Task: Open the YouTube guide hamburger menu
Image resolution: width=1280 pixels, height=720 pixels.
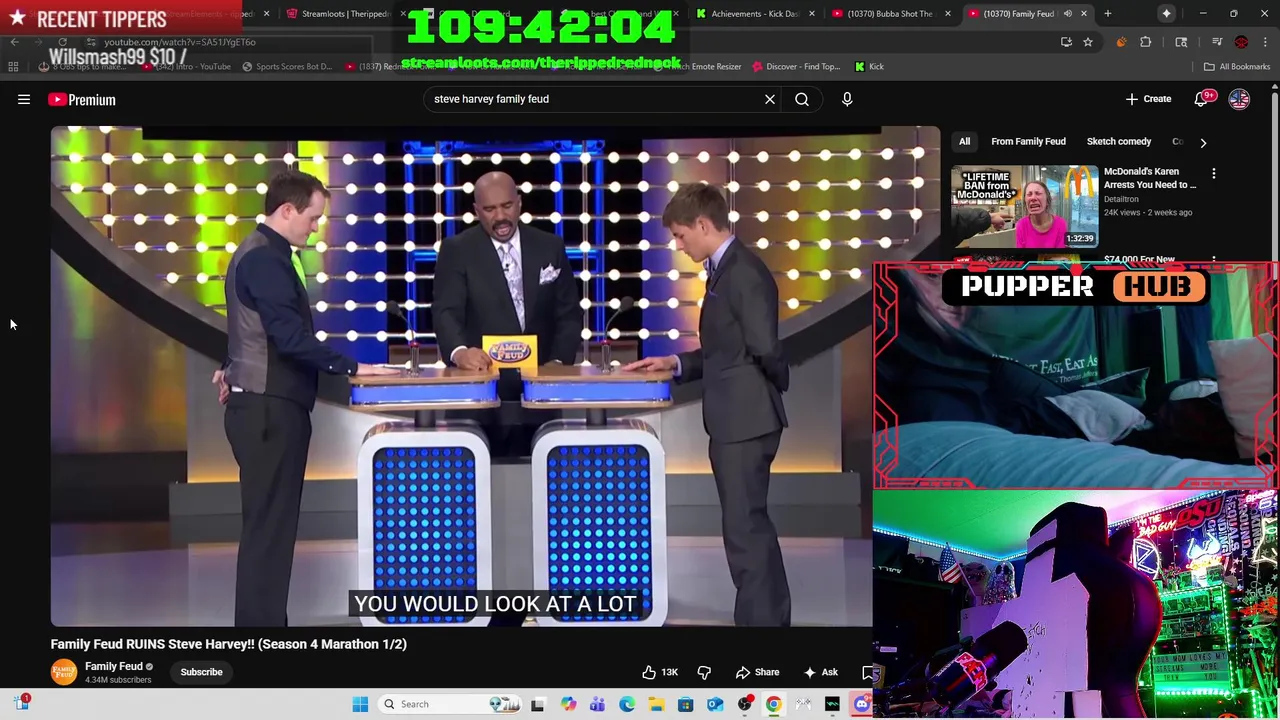Action: click(24, 99)
